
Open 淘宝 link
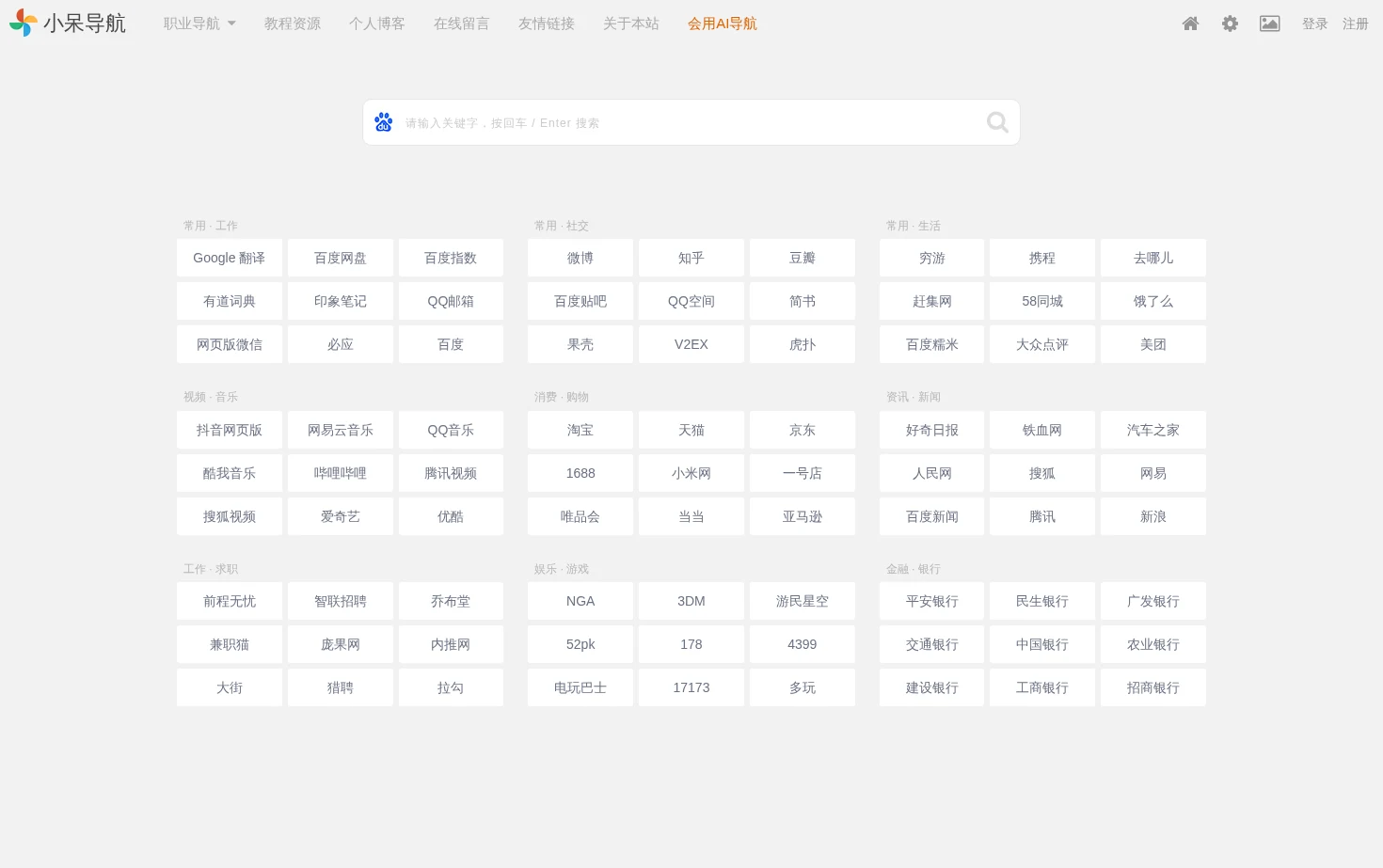click(x=580, y=430)
